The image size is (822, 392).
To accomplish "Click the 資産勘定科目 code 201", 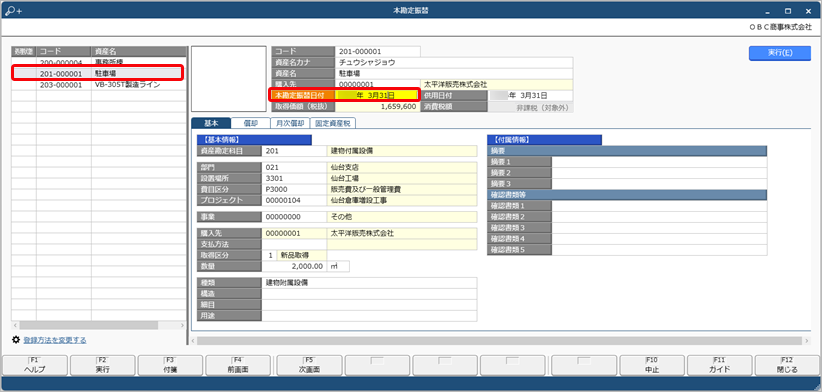I will coord(294,151).
